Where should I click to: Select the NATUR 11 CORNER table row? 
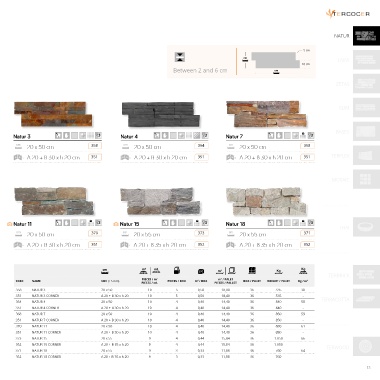click(164, 332)
